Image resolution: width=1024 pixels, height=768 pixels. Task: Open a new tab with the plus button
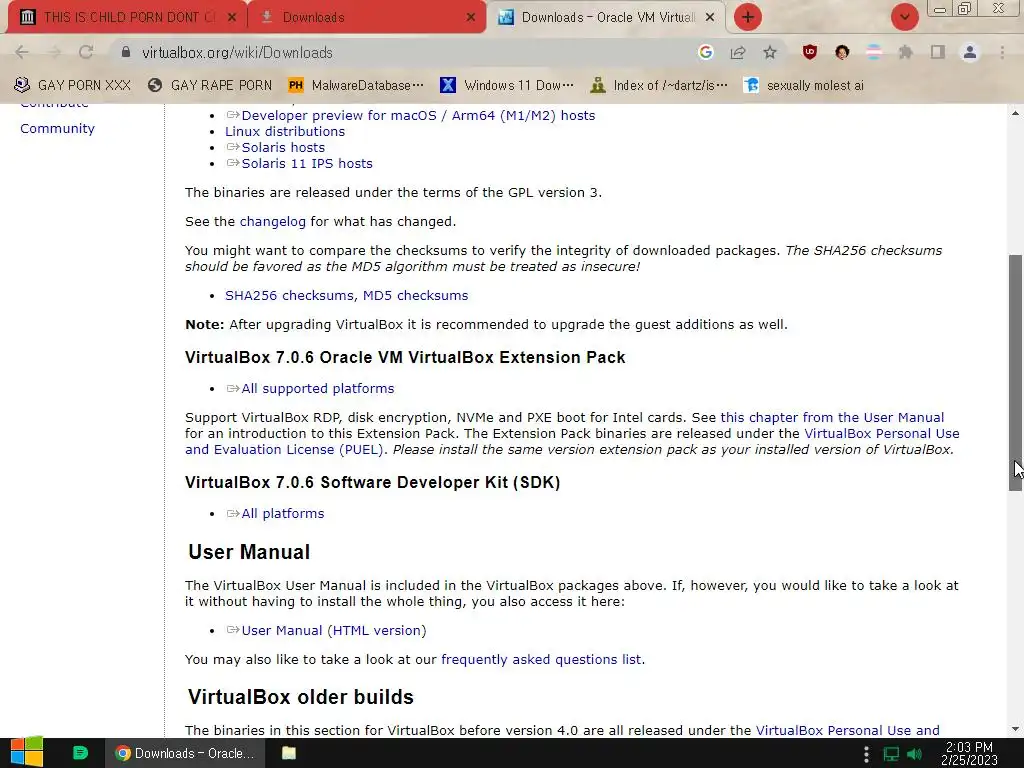[x=748, y=17]
